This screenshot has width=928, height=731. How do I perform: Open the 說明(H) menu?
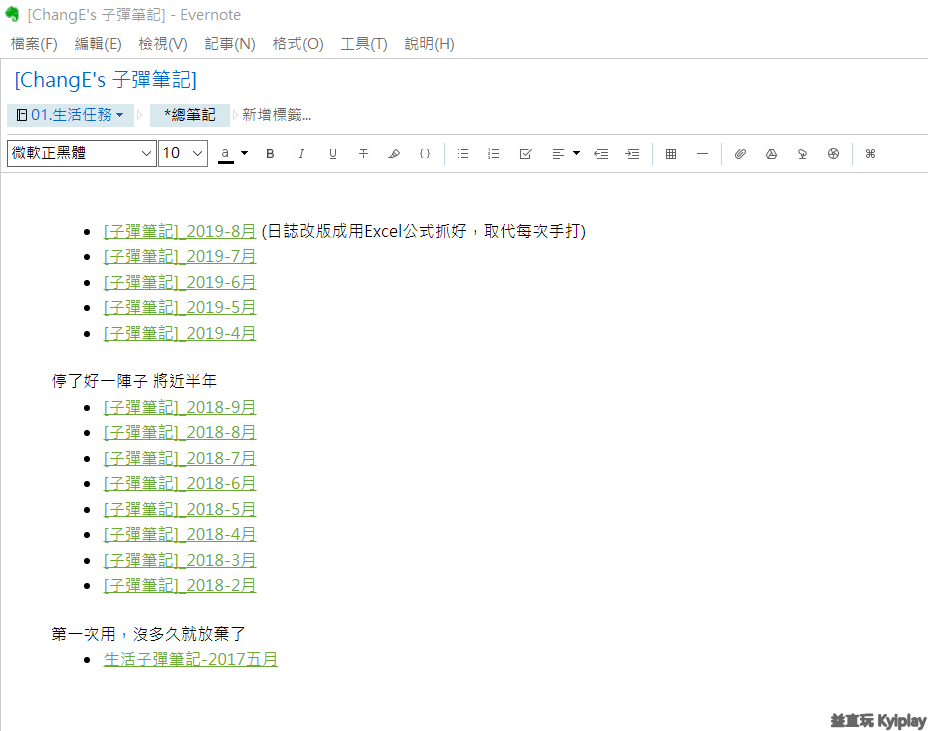coord(429,44)
